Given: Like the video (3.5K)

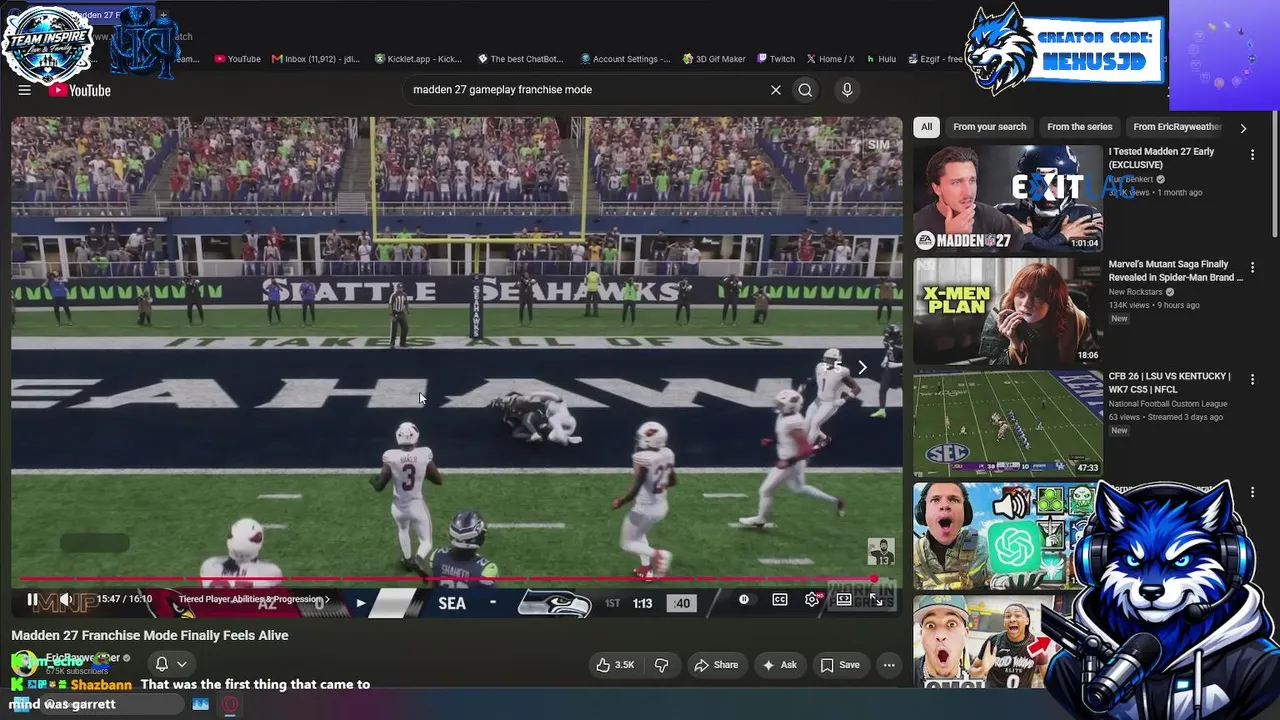Looking at the screenshot, I should [x=615, y=665].
